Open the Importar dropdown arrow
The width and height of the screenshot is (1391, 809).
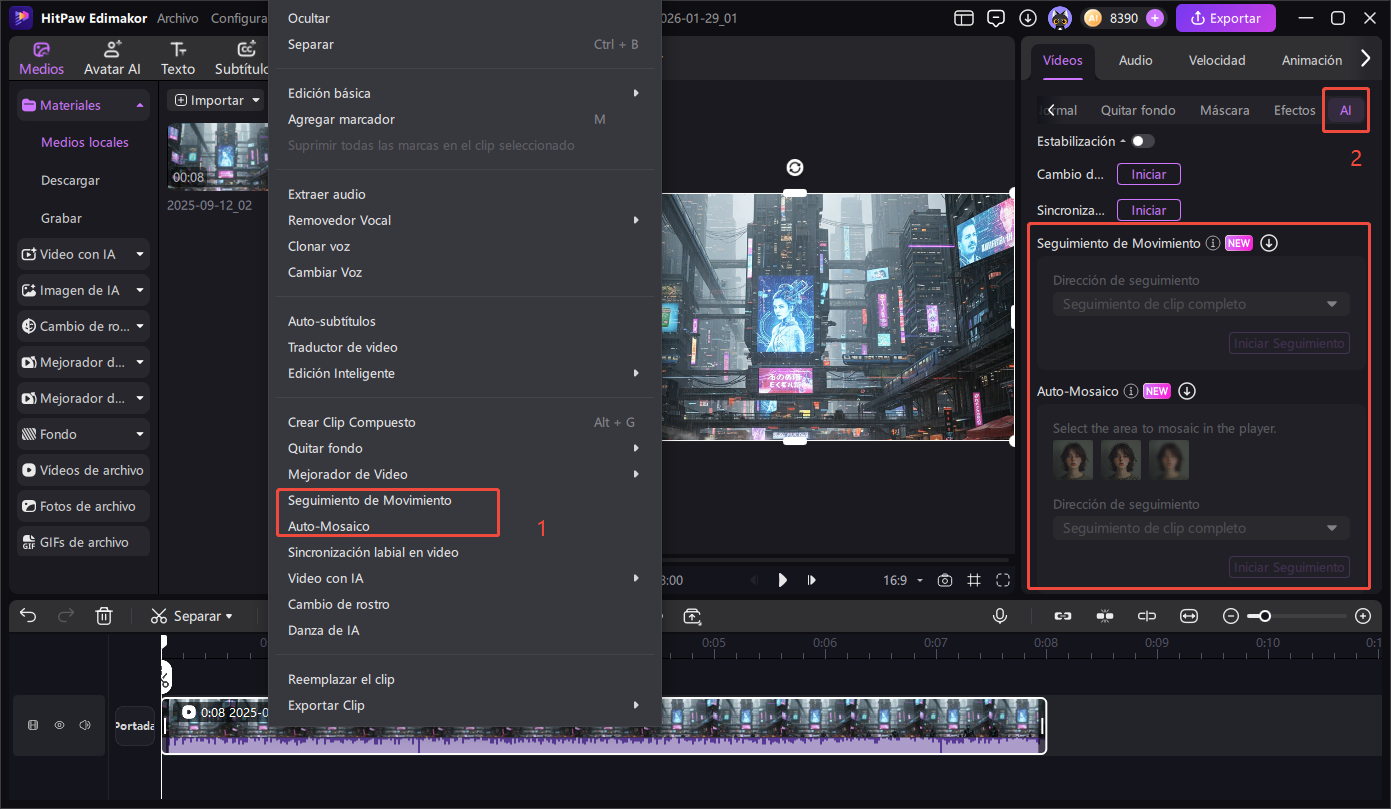pyautogui.click(x=257, y=100)
